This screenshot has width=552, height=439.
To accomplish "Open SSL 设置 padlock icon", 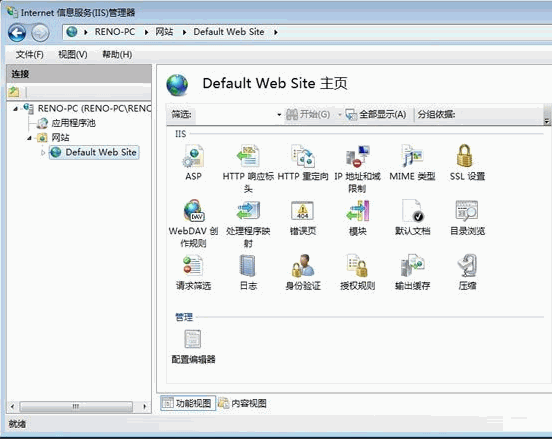I will [464, 156].
